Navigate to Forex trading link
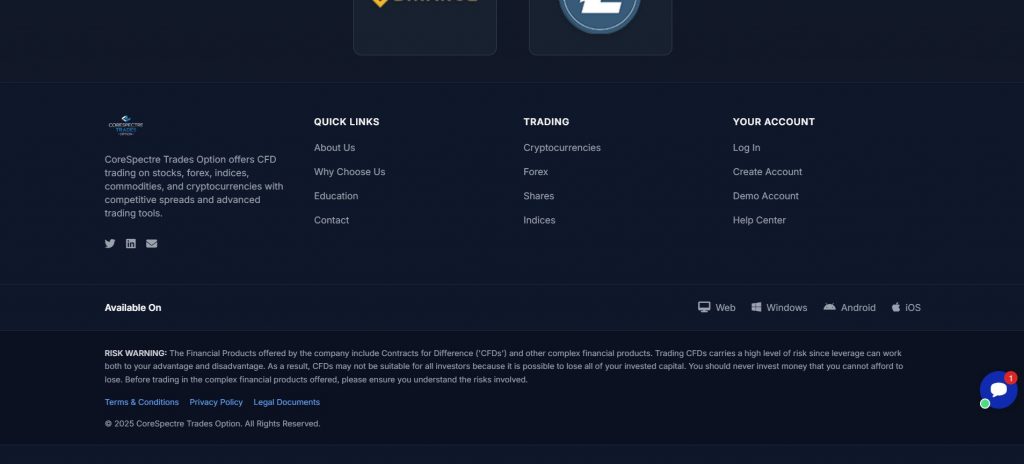Viewport: 1024px width, 464px height. point(536,172)
